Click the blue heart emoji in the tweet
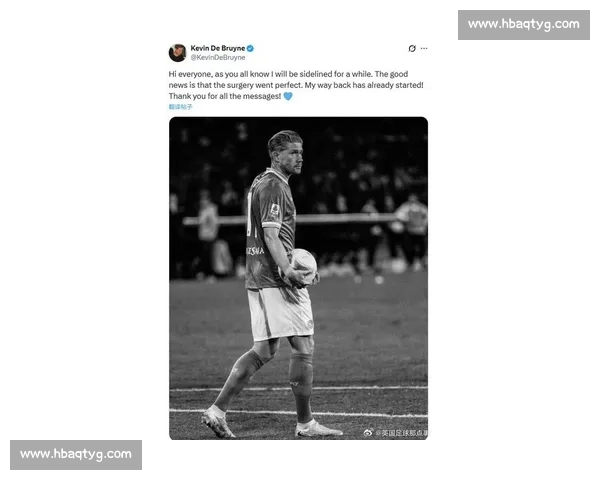Screen dimensions: 600x480 click(x=288, y=97)
